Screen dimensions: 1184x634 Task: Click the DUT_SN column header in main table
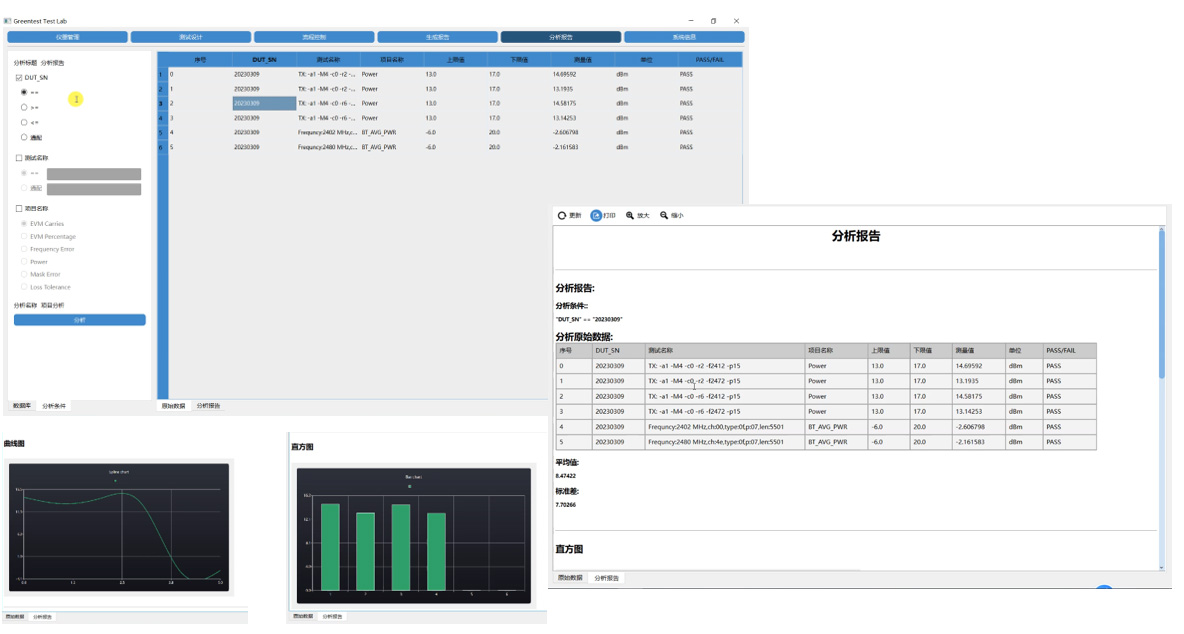pos(264,60)
